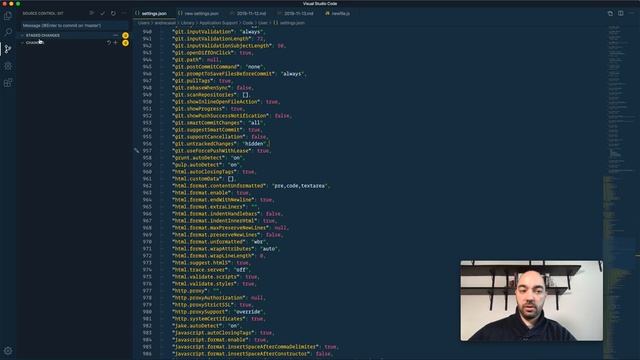This screenshot has width=640, height=360.
Task: Select the Source Control activity bar icon
Action: [x=8, y=49]
